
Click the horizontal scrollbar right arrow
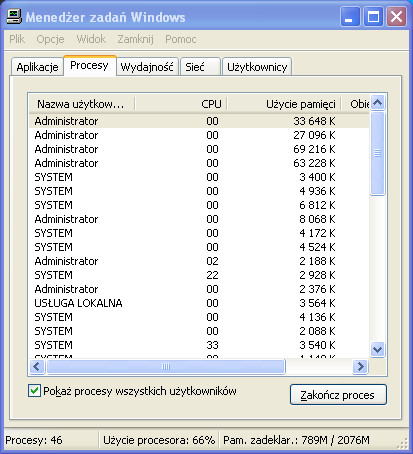[360, 367]
